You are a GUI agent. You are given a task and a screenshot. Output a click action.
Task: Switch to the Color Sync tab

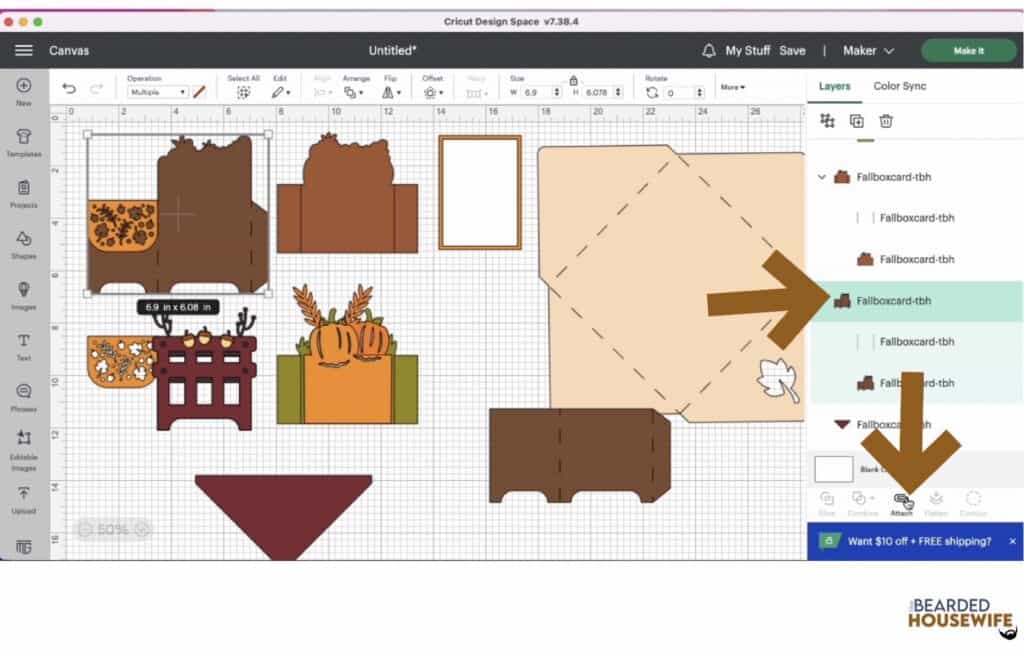pyautogui.click(x=901, y=86)
